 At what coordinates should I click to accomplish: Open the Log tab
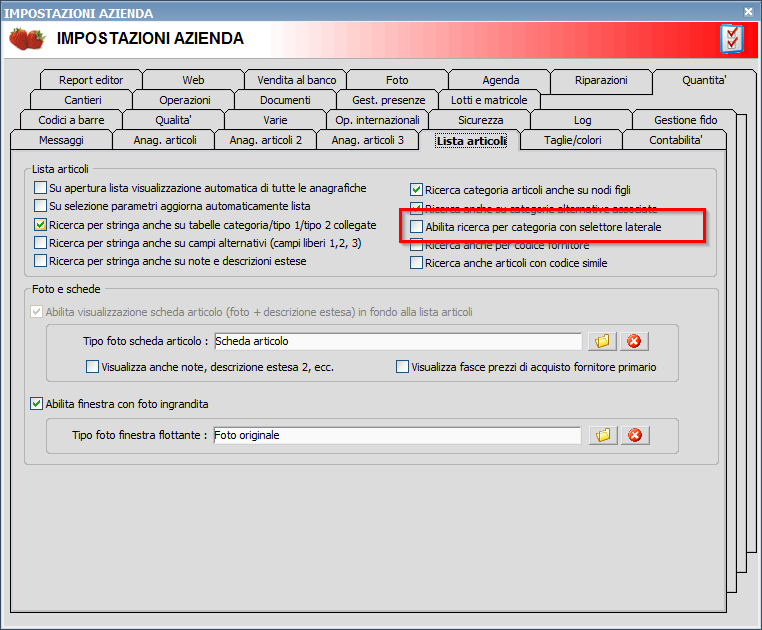(x=582, y=120)
